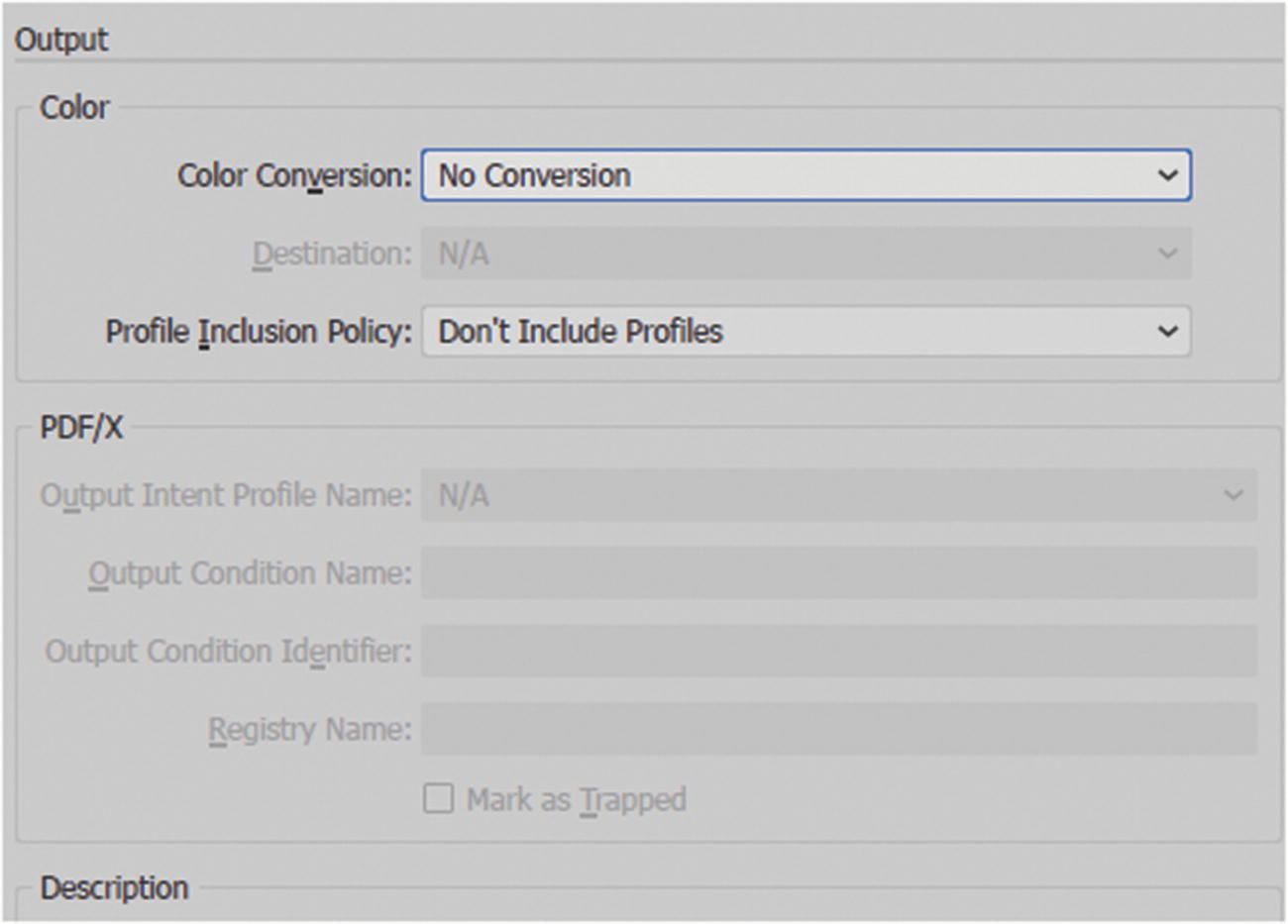Click the "Output Condition Name:" label
The height and width of the screenshot is (924, 1288).
point(250,572)
